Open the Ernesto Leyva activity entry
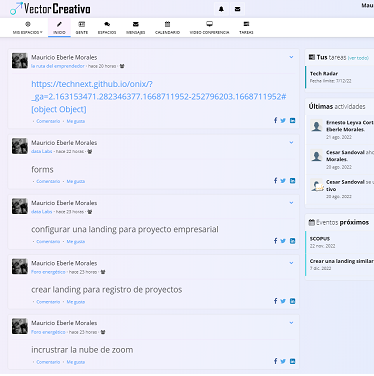This screenshot has height=376, width=374. (340, 129)
